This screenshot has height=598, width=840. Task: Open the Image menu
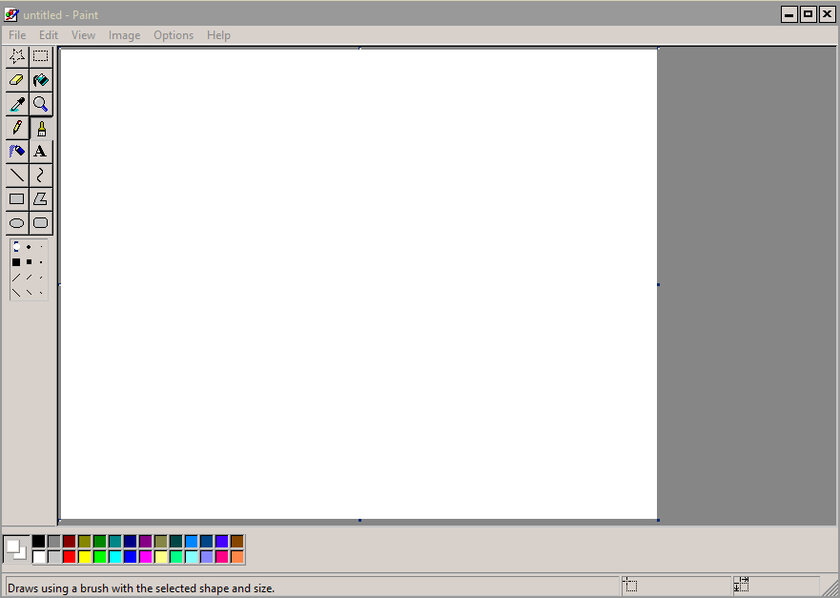(x=124, y=35)
